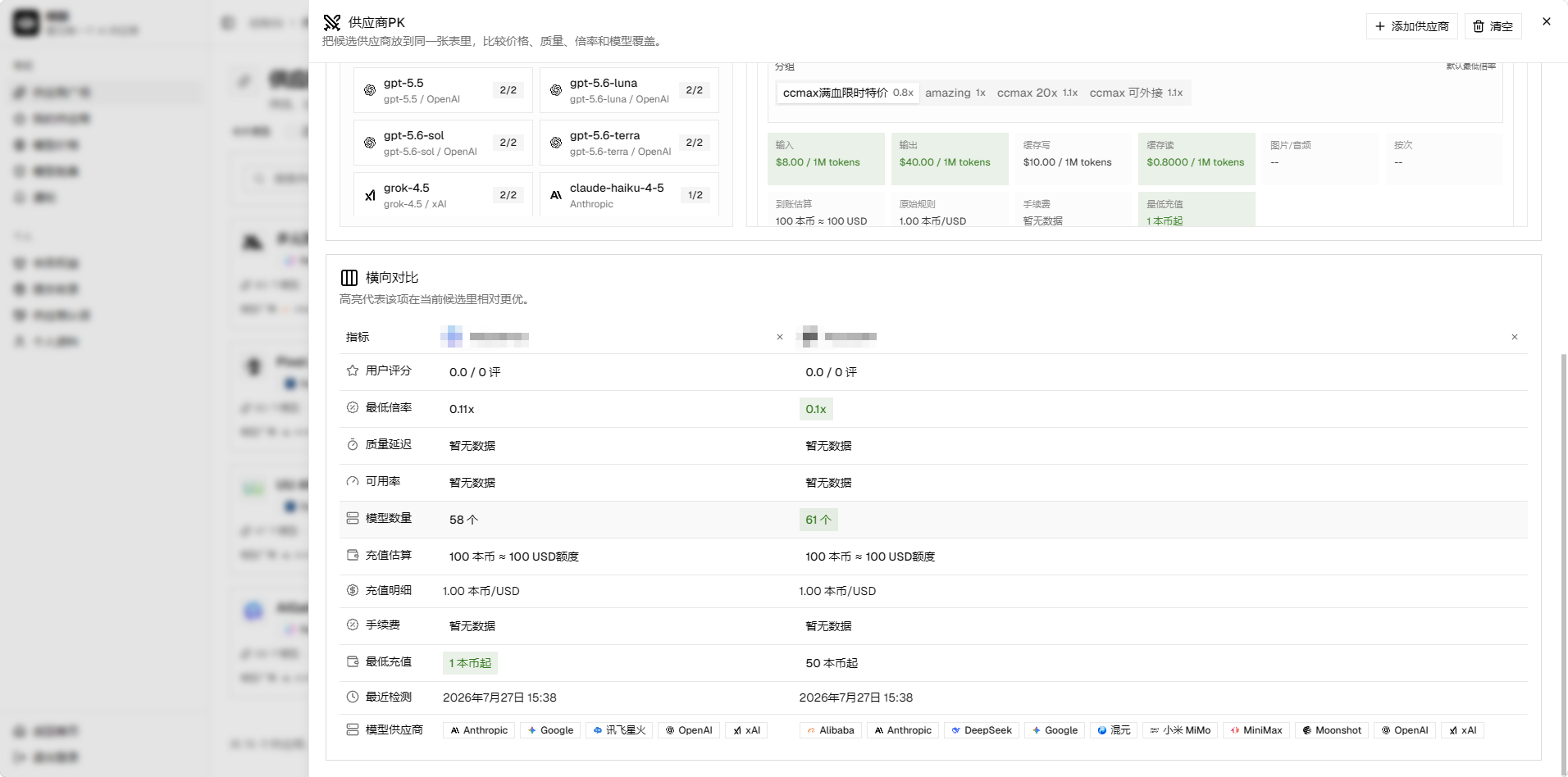
Task: Click the highlighted 0.1x multiplier value
Action: 816,409
